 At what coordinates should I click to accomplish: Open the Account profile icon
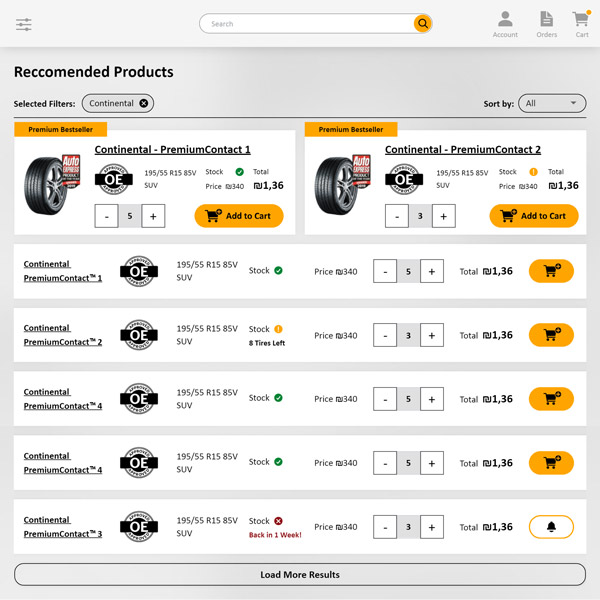[x=505, y=20]
